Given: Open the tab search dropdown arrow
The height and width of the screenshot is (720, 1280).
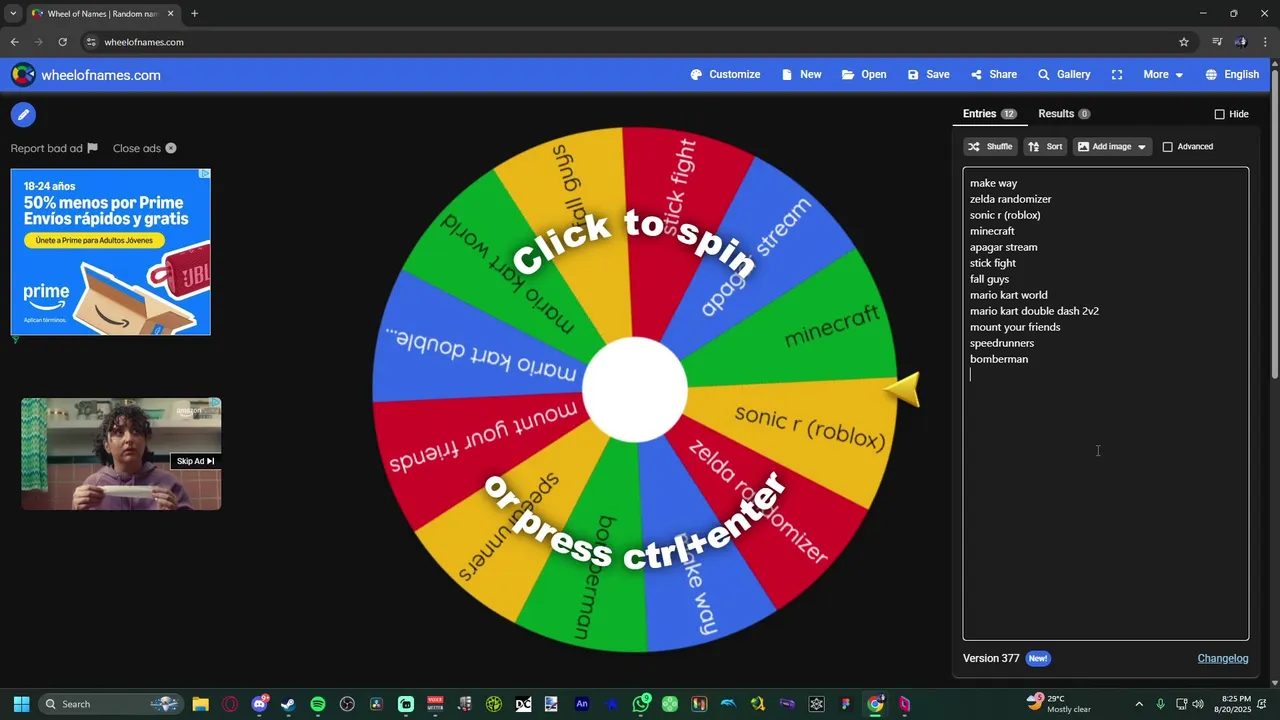Looking at the screenshot, I should [x=13, y=14].
